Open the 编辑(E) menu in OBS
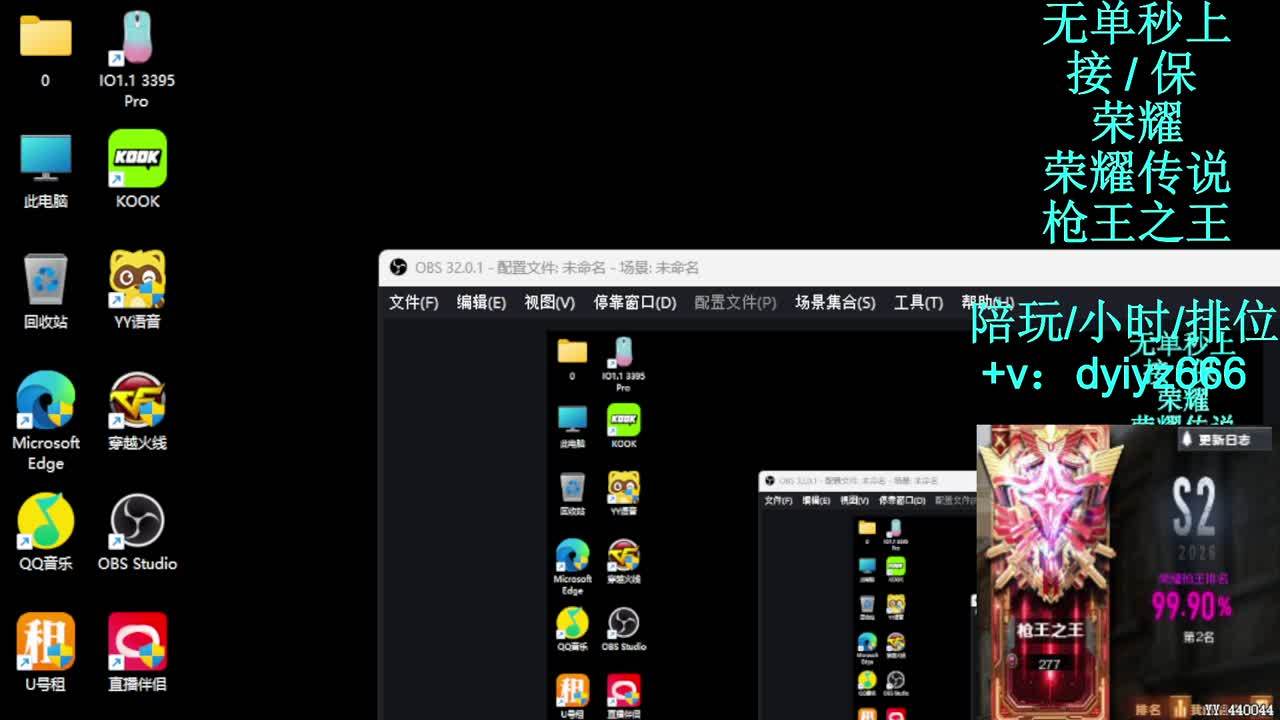The width and height of the screenshot is (1280, 720). pos(481,302)
